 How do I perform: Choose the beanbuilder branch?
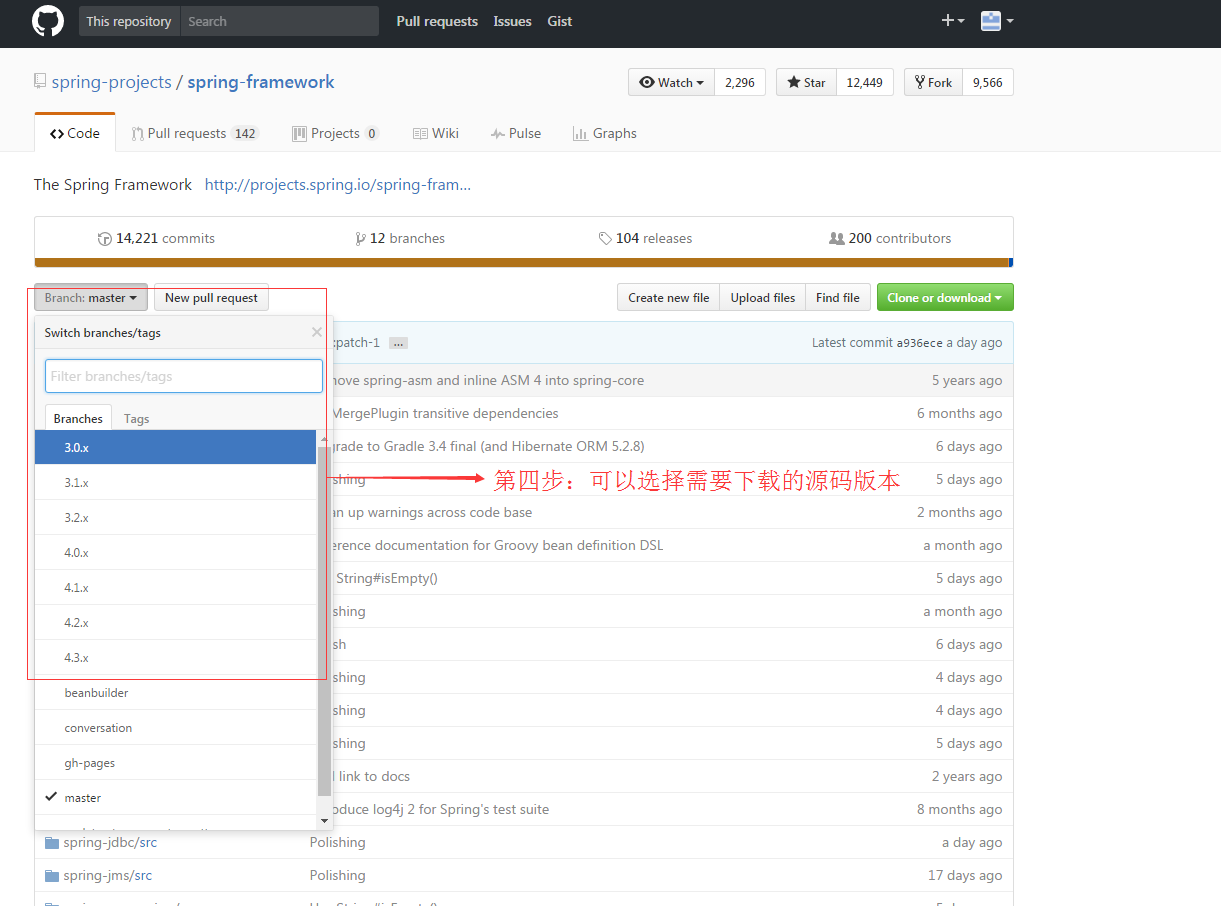point(176,692)
